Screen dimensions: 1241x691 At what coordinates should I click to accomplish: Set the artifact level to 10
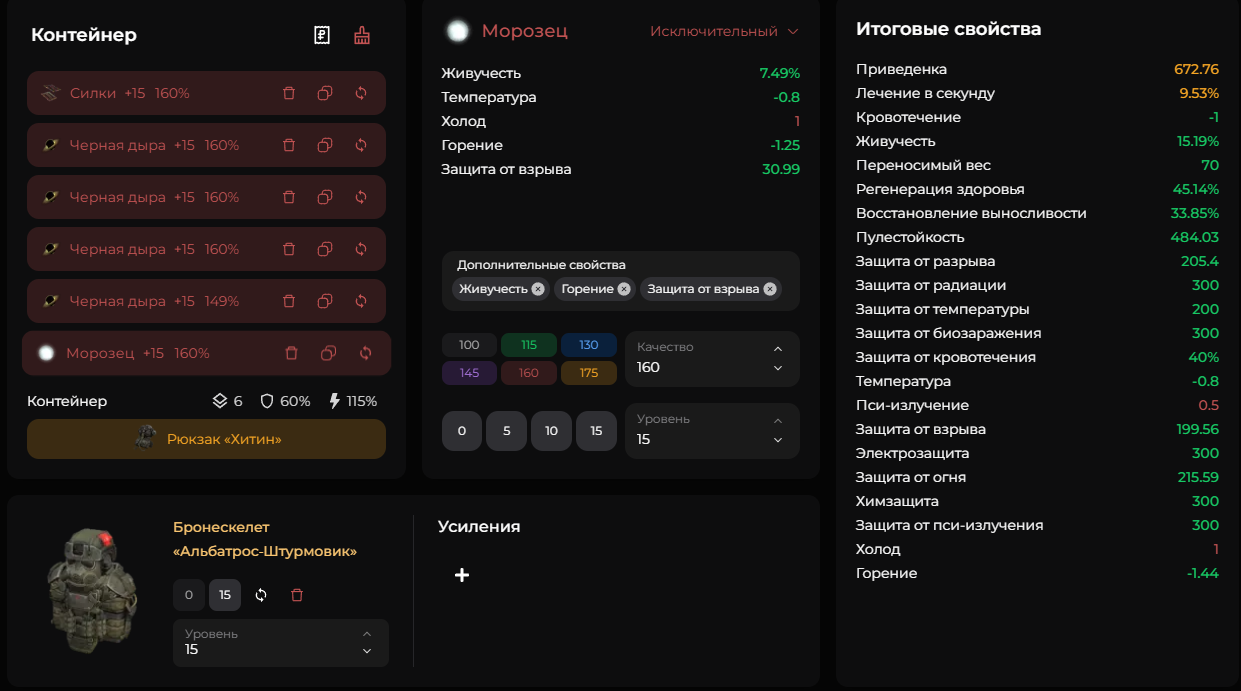tap(551, 431)
